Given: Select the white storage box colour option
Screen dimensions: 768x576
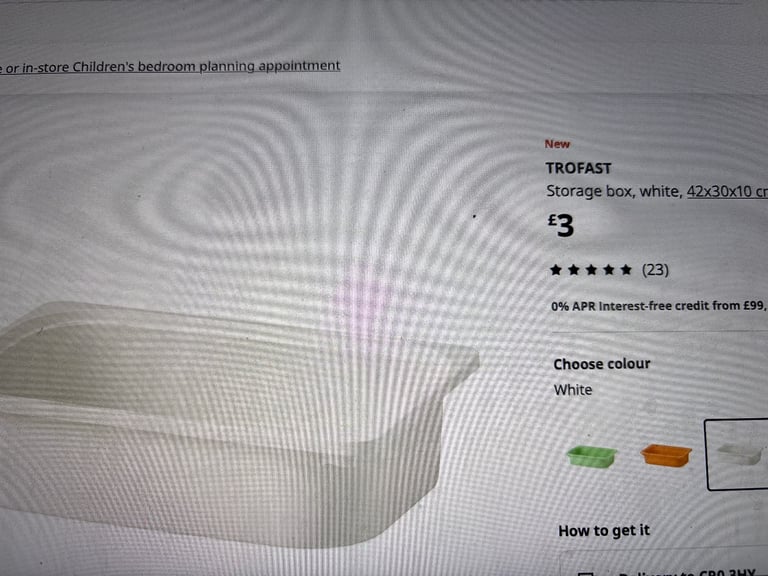Looking at the screenshot, I should (x=737, y=455).
